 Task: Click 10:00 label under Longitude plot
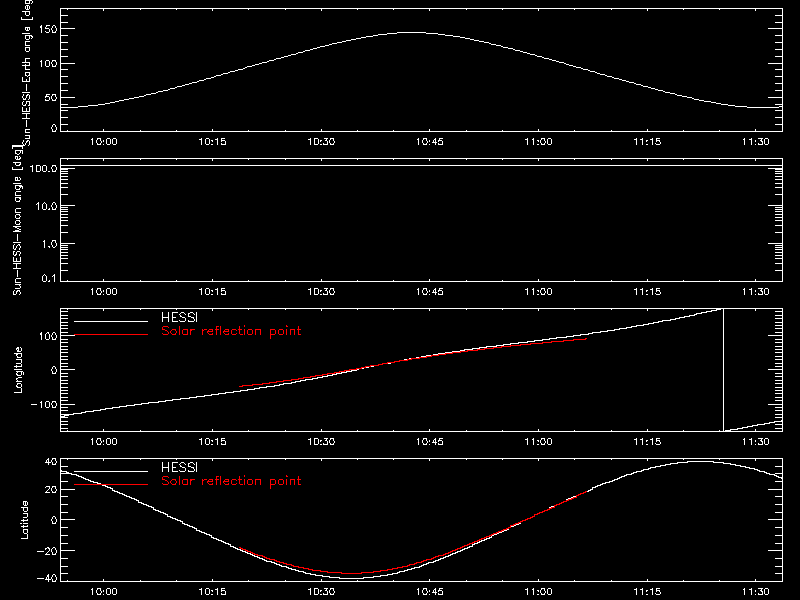pos(104,442)
